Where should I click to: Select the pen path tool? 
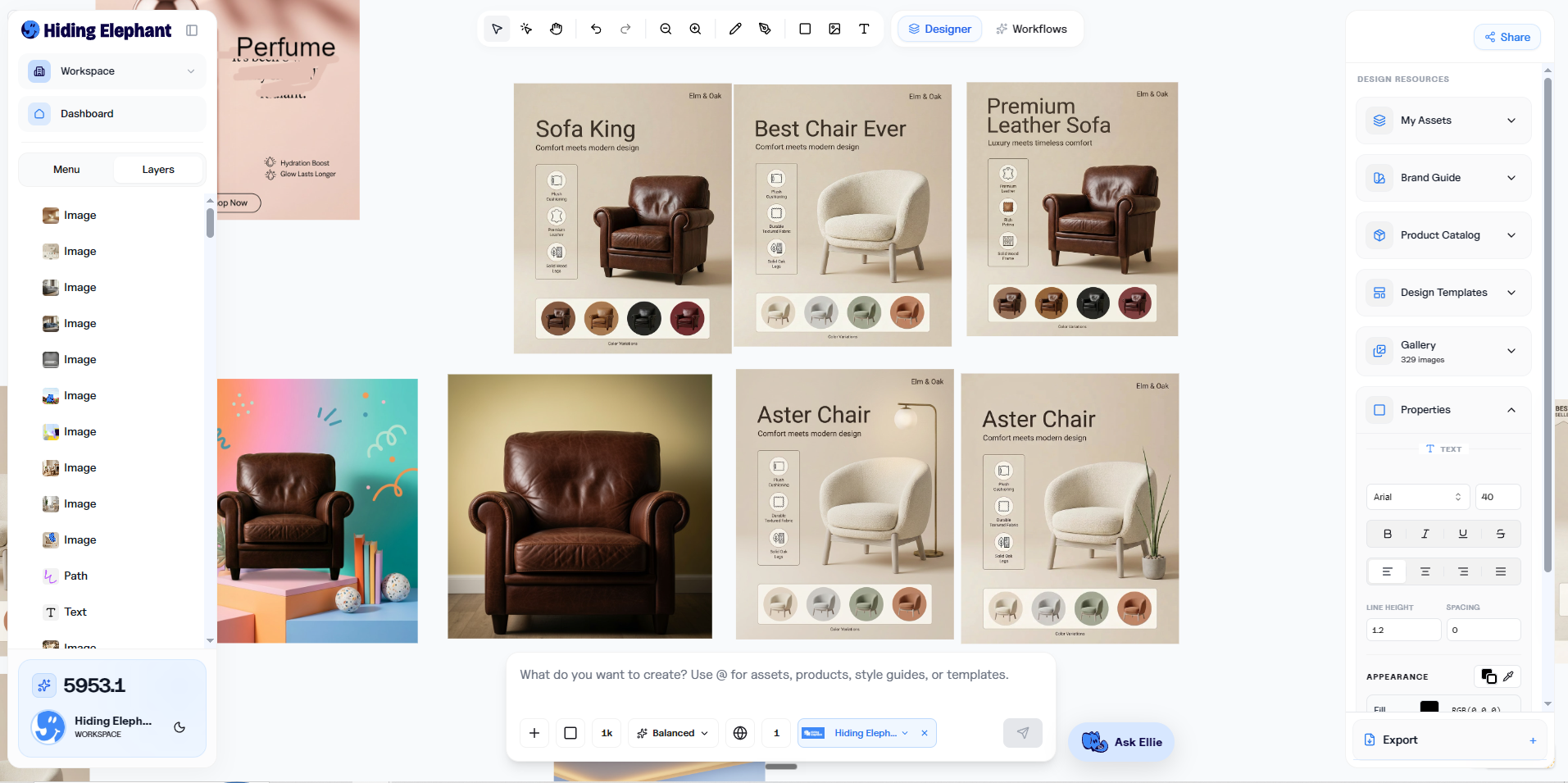click(x=765, y=29)
